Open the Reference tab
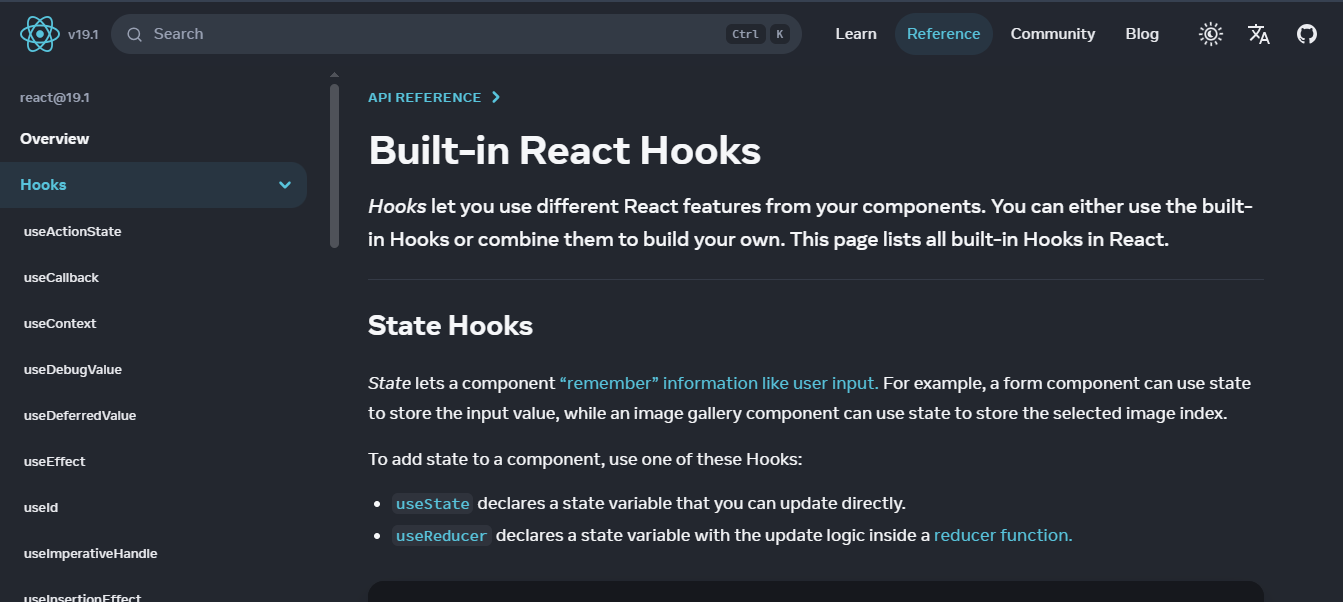Viewport: 1343px width, 602px height. point(943,34)
